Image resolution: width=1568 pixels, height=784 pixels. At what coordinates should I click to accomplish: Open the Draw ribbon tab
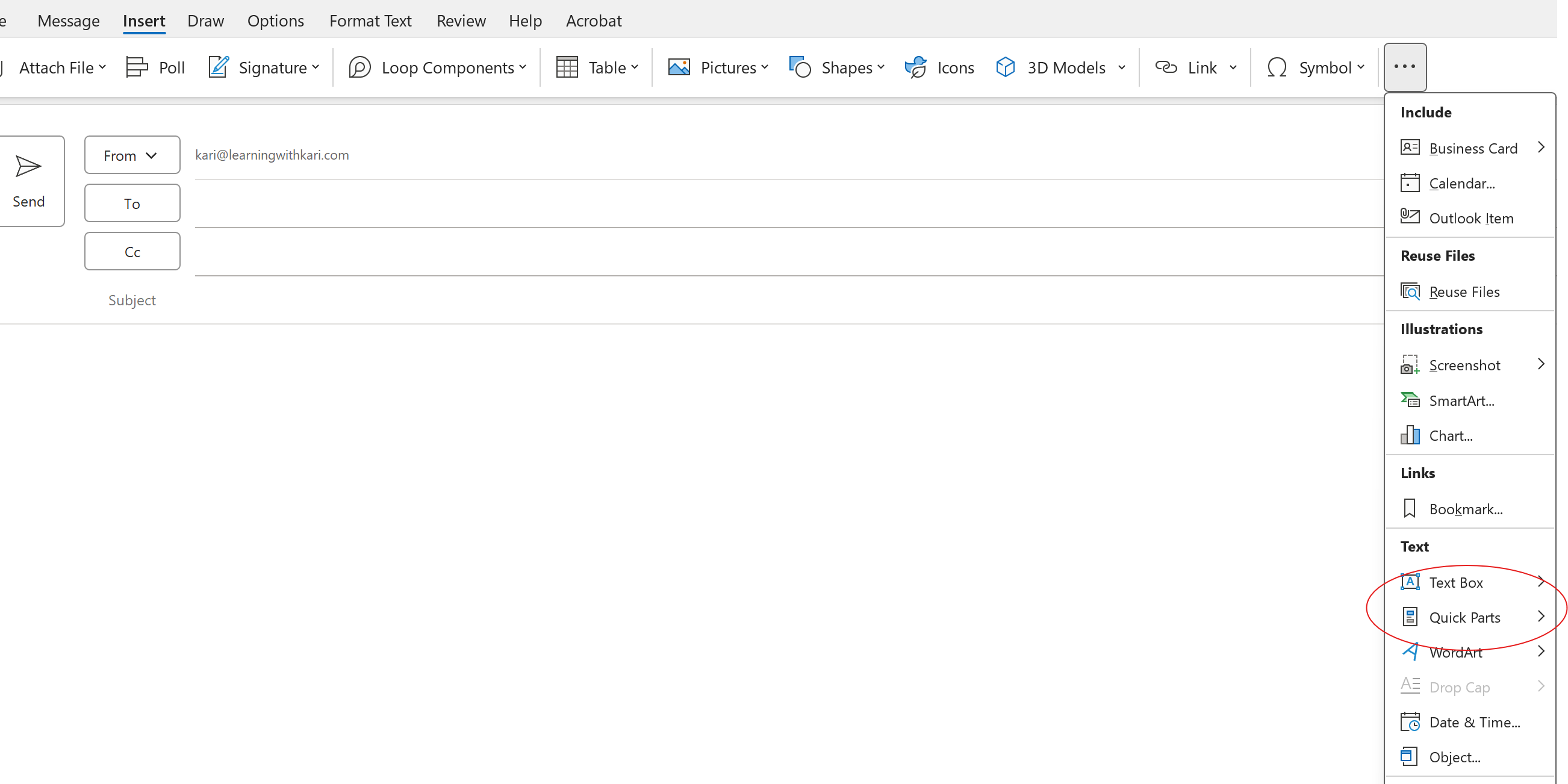point(205,20)
